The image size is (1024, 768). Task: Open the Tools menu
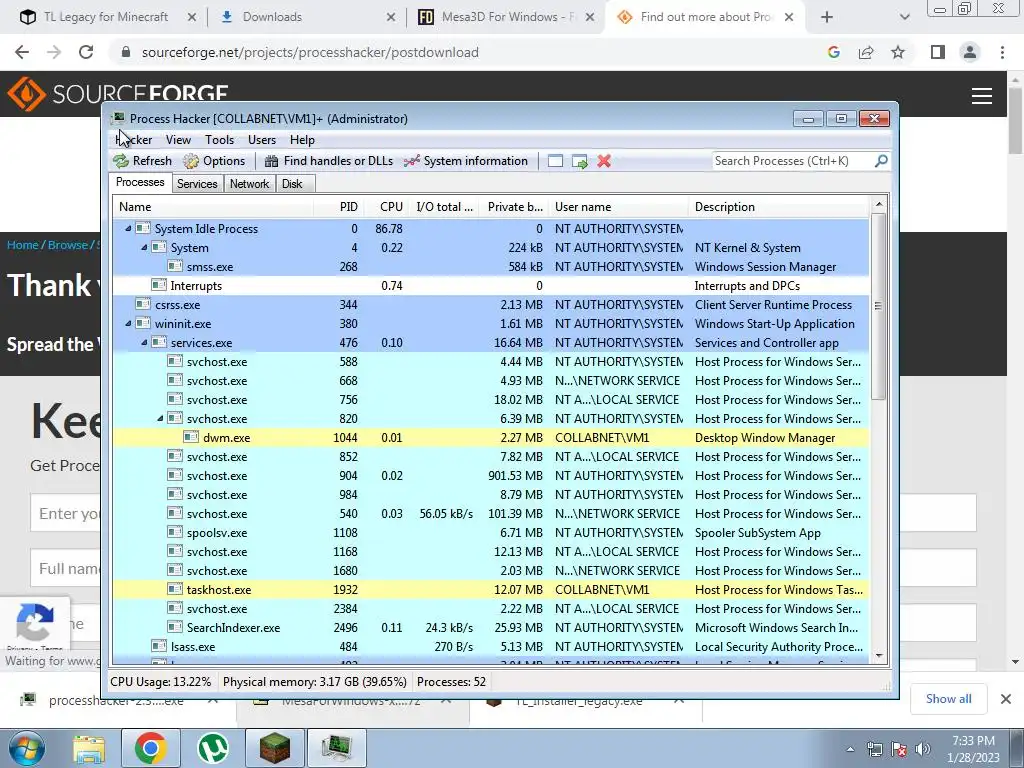(x=219, y=140)
